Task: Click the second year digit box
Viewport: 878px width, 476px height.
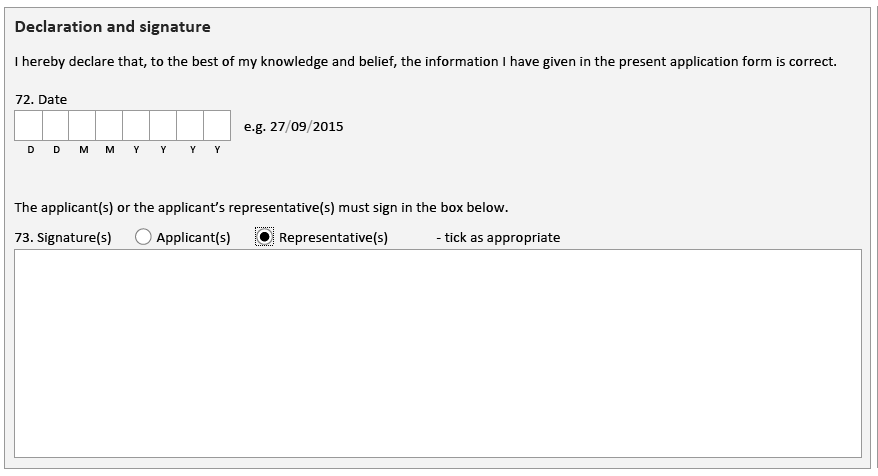Action: (x=163, y=126)
